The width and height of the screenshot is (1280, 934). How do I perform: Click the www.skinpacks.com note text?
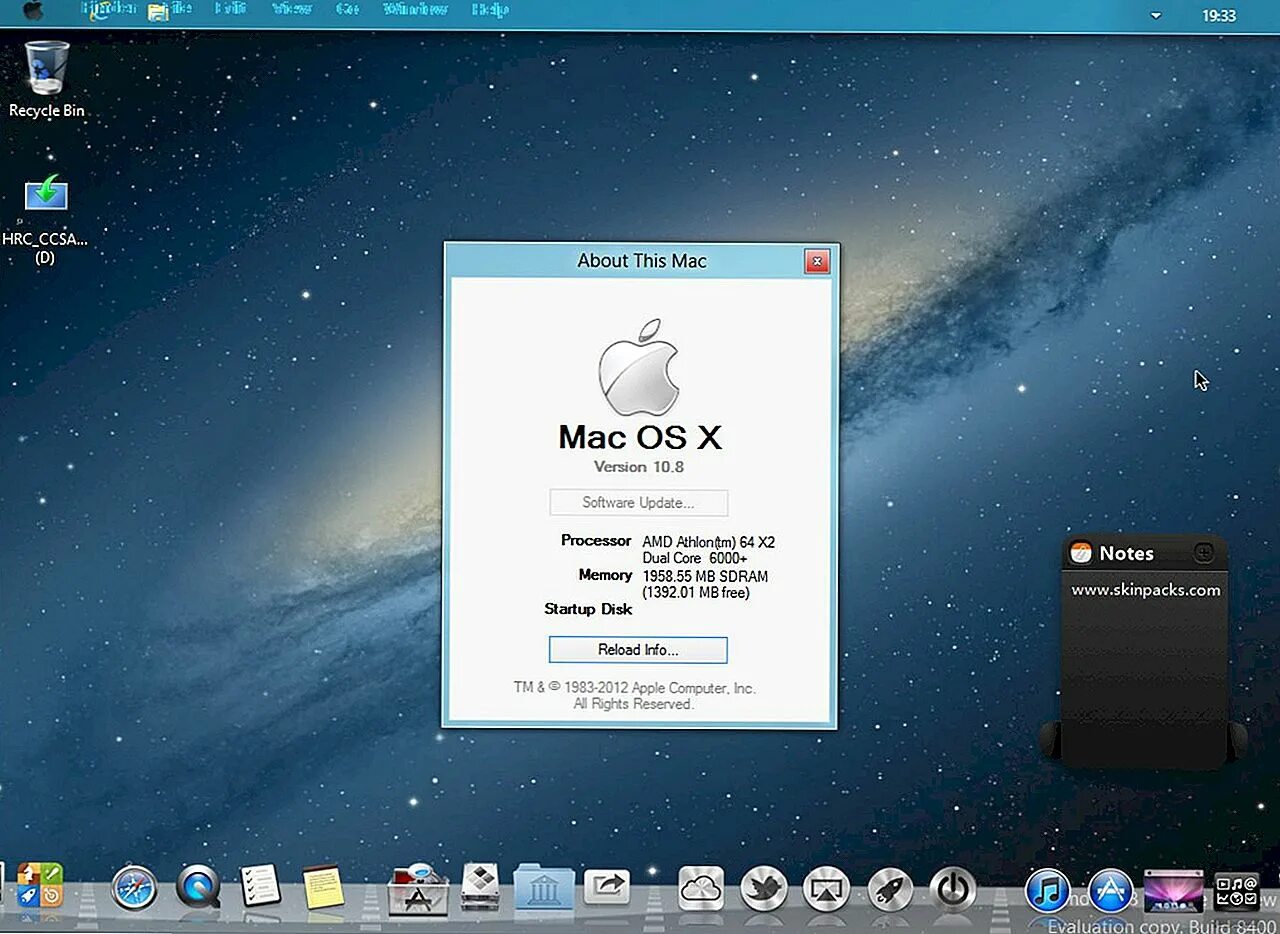coord(1146,590)
